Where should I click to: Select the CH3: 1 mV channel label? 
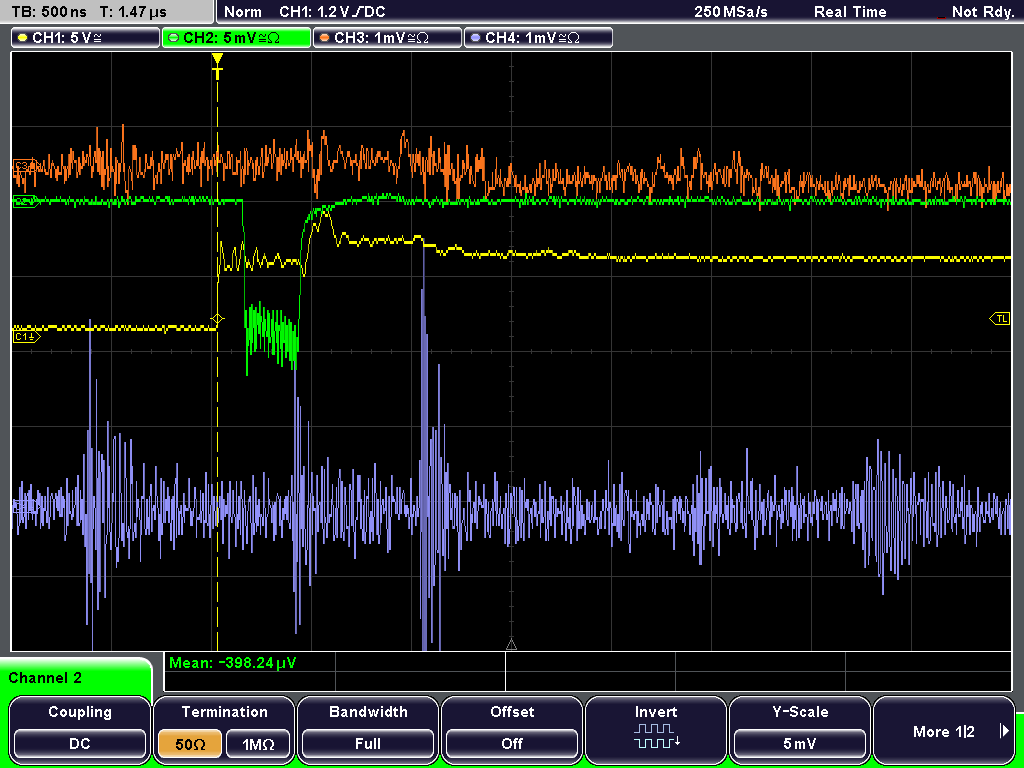coord(387,38)
